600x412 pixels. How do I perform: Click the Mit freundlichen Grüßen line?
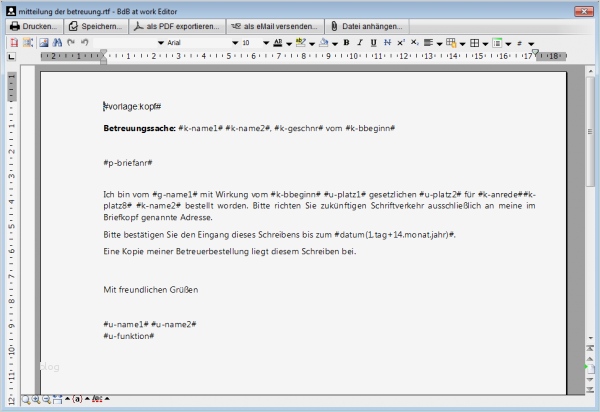click(151, 290)
